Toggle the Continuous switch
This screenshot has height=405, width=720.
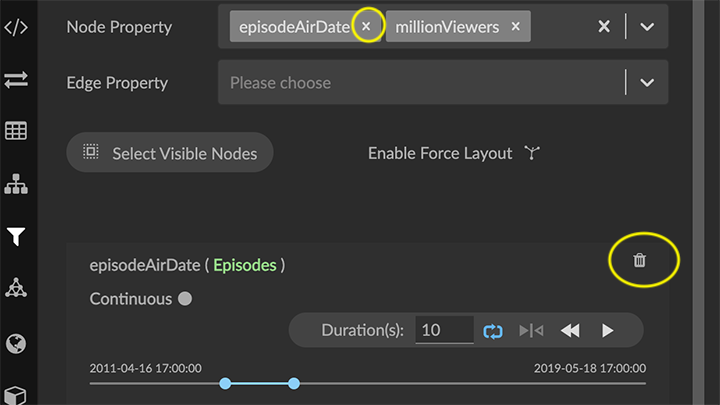coord(185,299)
